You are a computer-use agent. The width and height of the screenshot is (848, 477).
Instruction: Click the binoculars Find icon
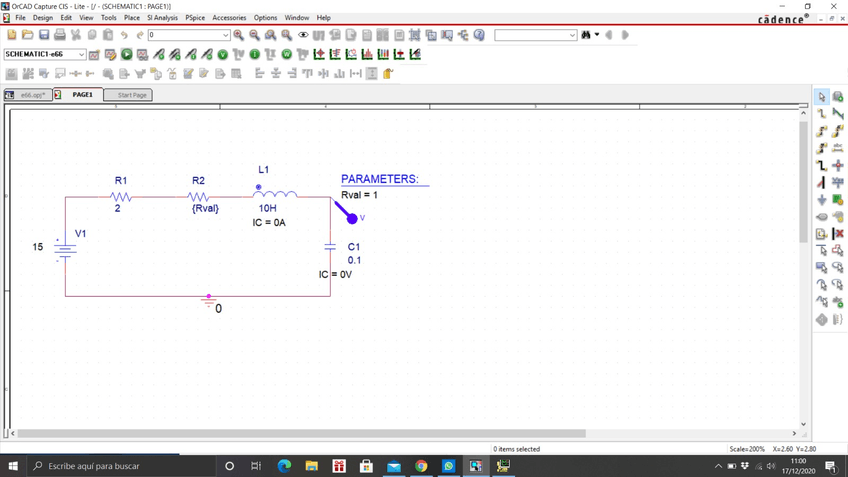tap(586, 35)
